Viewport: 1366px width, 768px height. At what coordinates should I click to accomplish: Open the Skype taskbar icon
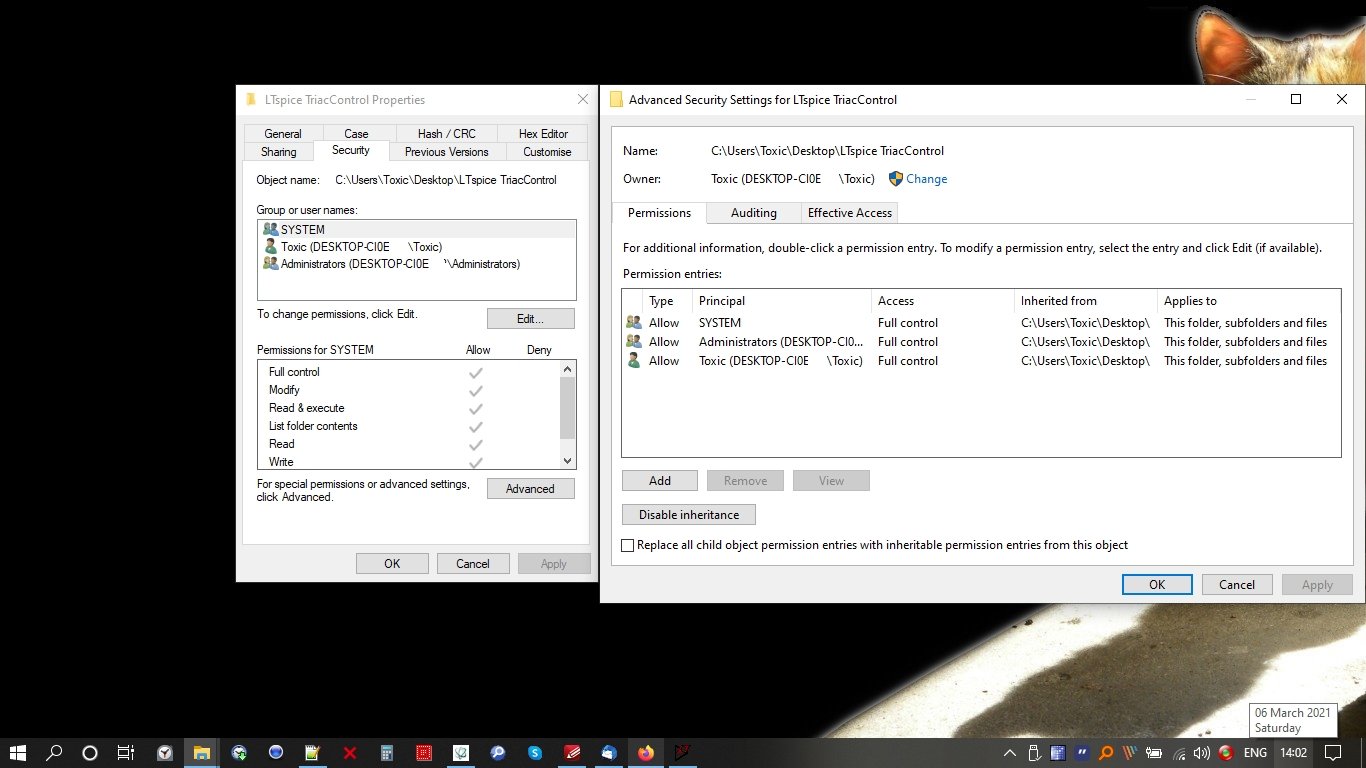(535, 752)
